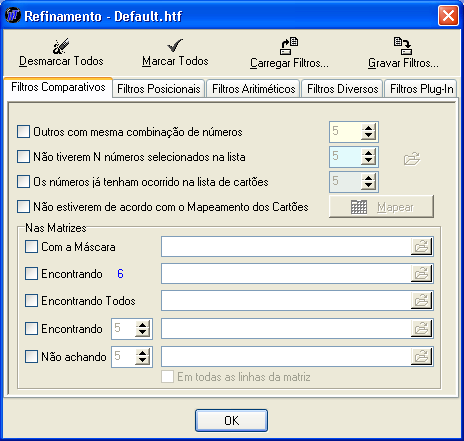Image resolution: width=464 pixels, height=441 pixels.
Task: Click the value field of 'Outros com mesma combinação' spinner
Action: [x=345, y=132]
